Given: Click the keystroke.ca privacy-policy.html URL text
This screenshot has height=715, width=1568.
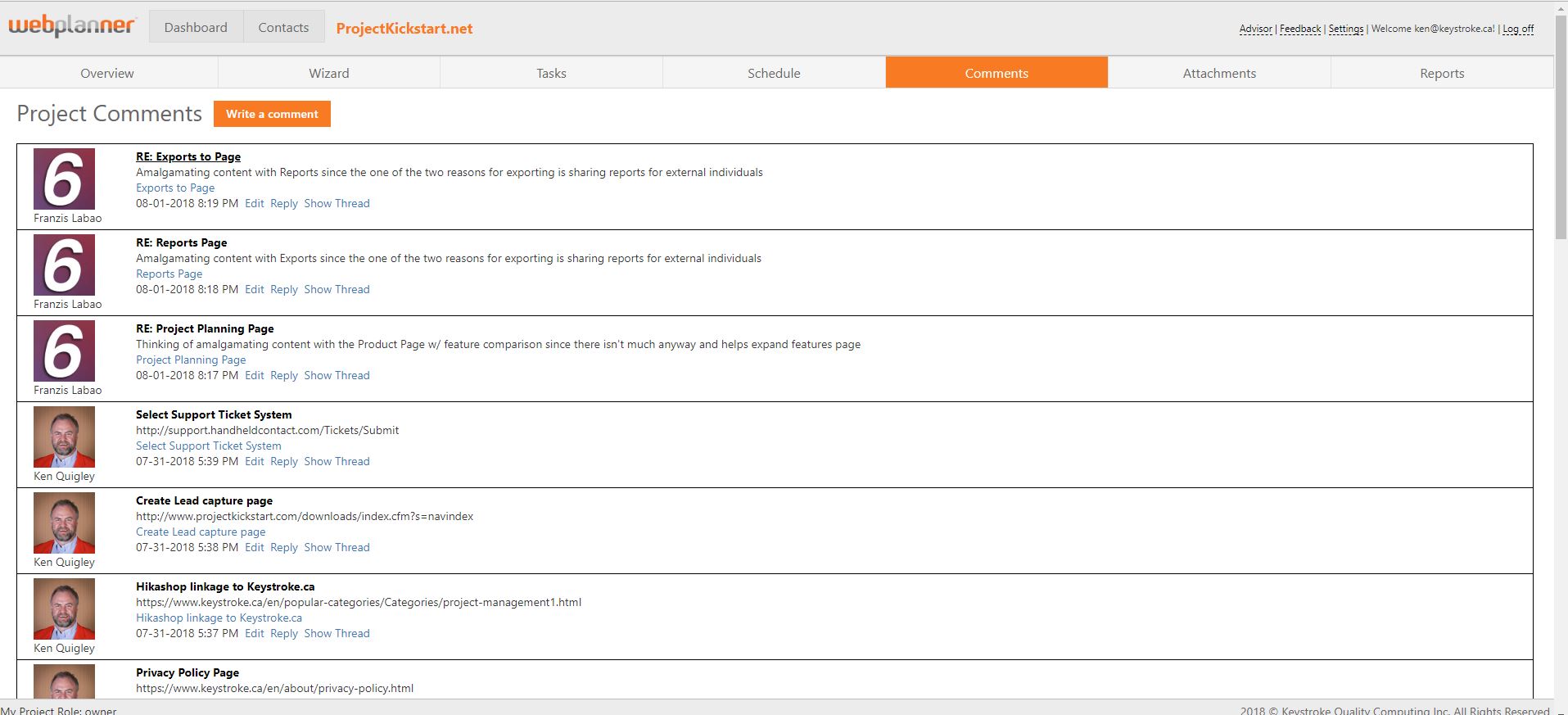Looking at the screenshot, I should click(274, 688).
